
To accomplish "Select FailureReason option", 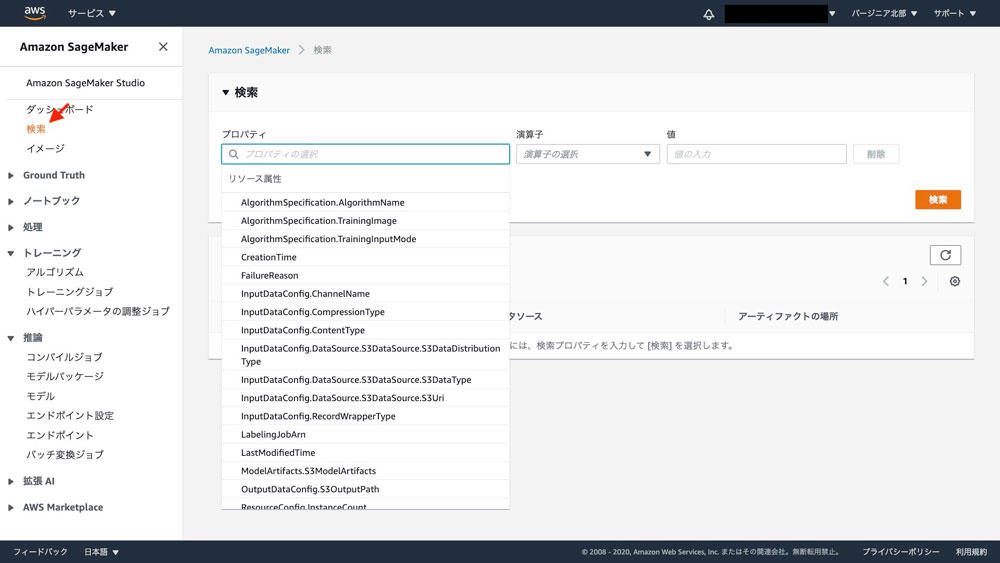I will (x=365, y=275).
